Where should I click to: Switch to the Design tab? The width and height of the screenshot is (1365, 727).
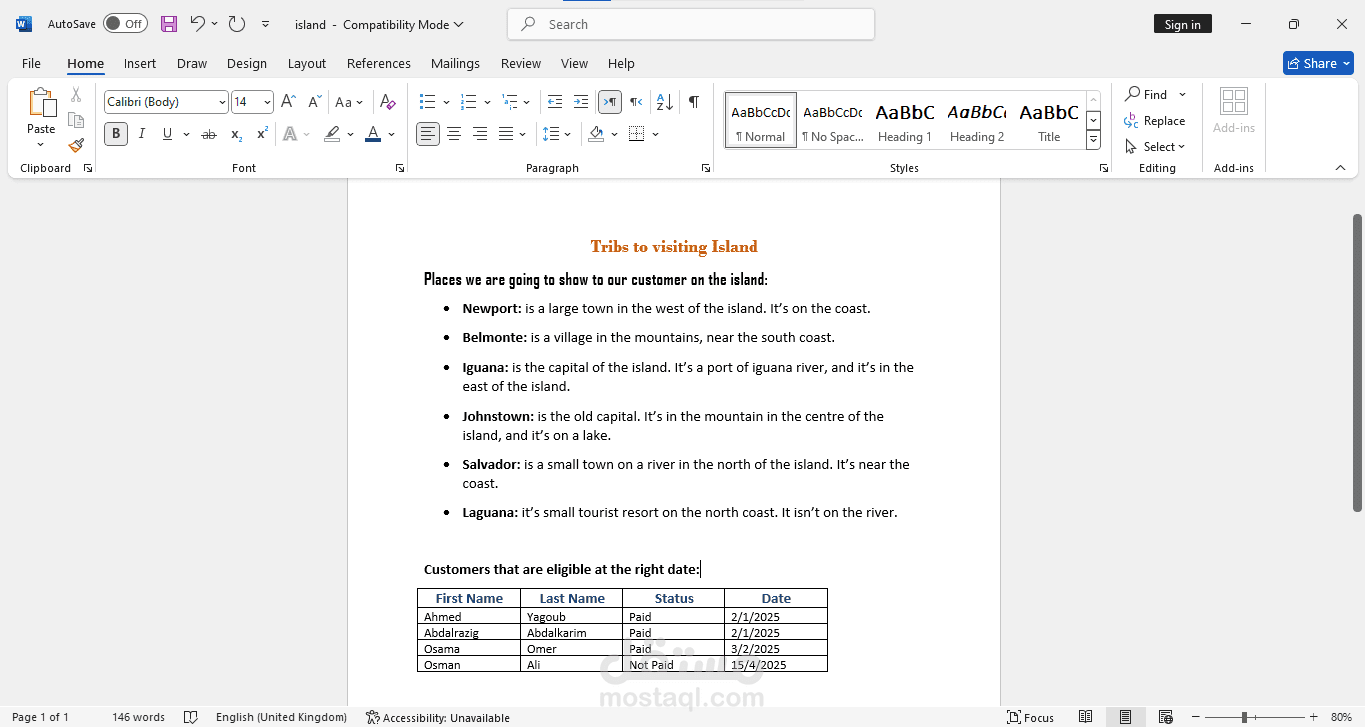(247, 63)
